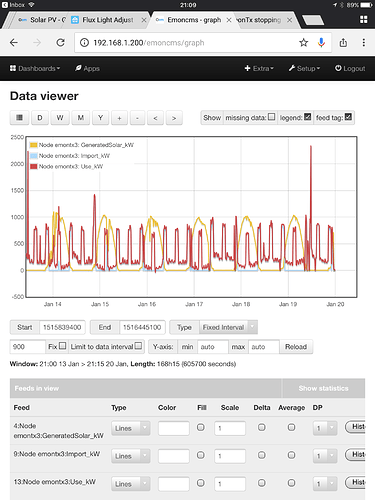Click the Y-axis min input field
Viewport: 375px width, 500px height.
(x=213, y=347)
